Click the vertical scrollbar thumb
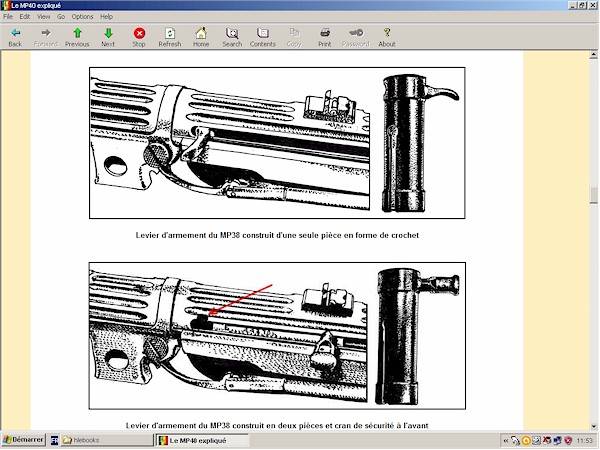Viewport: 600px width, 450px height. click(x=593, y=195)
